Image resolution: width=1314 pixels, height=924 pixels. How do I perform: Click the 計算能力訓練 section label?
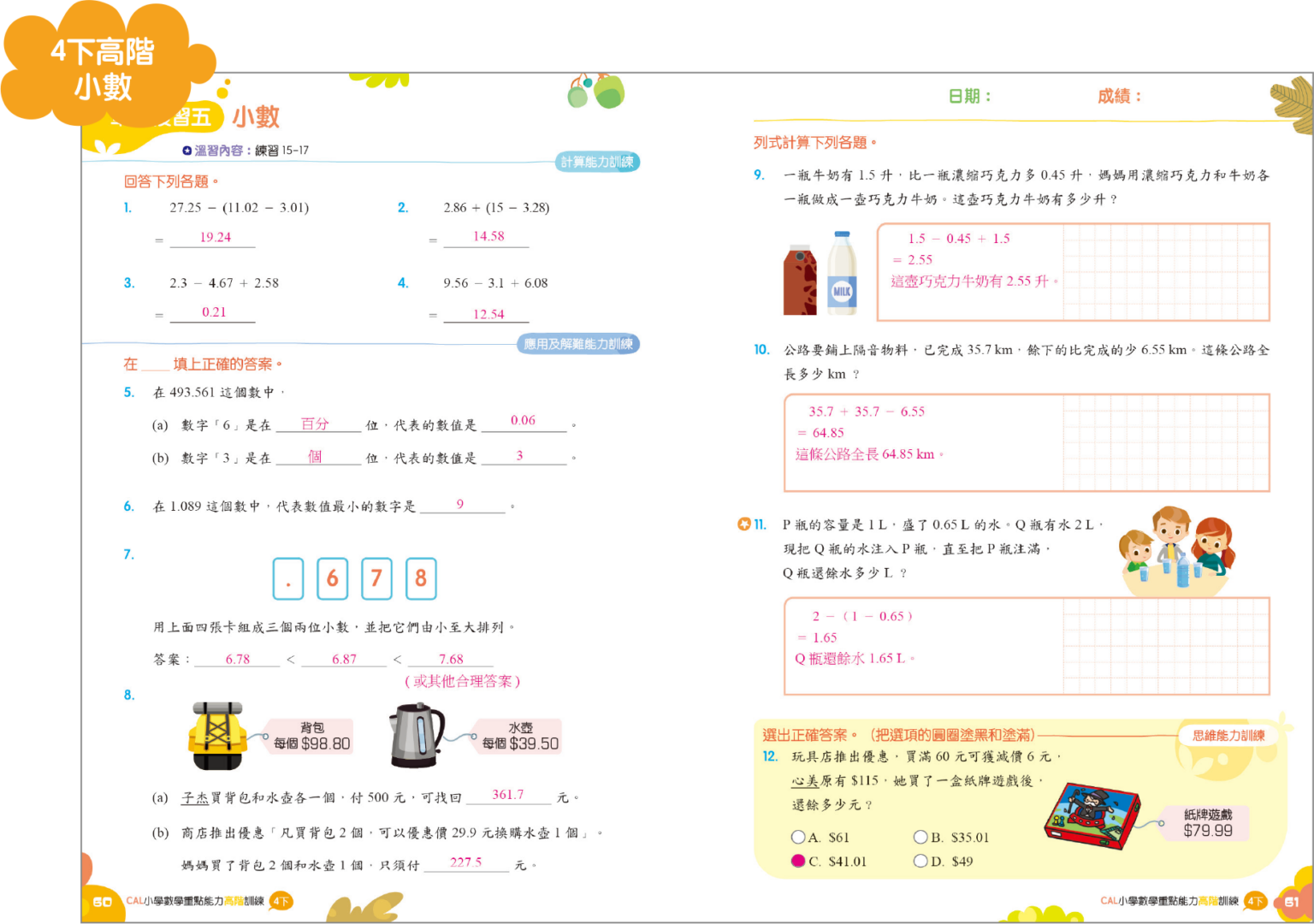pyautogui.click(x=597, y=162)
